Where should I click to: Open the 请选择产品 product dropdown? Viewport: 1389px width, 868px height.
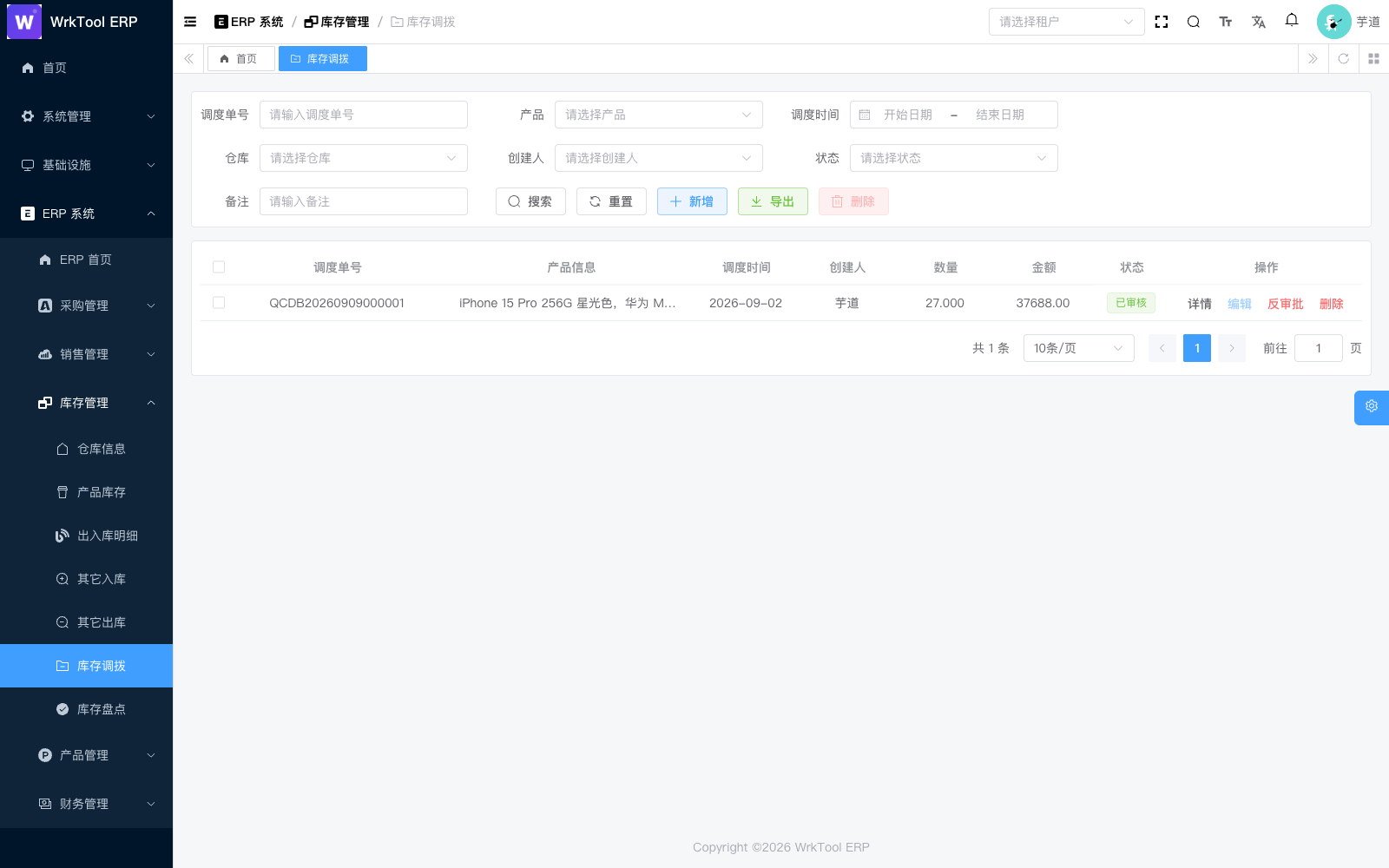[x=658, y=115]
